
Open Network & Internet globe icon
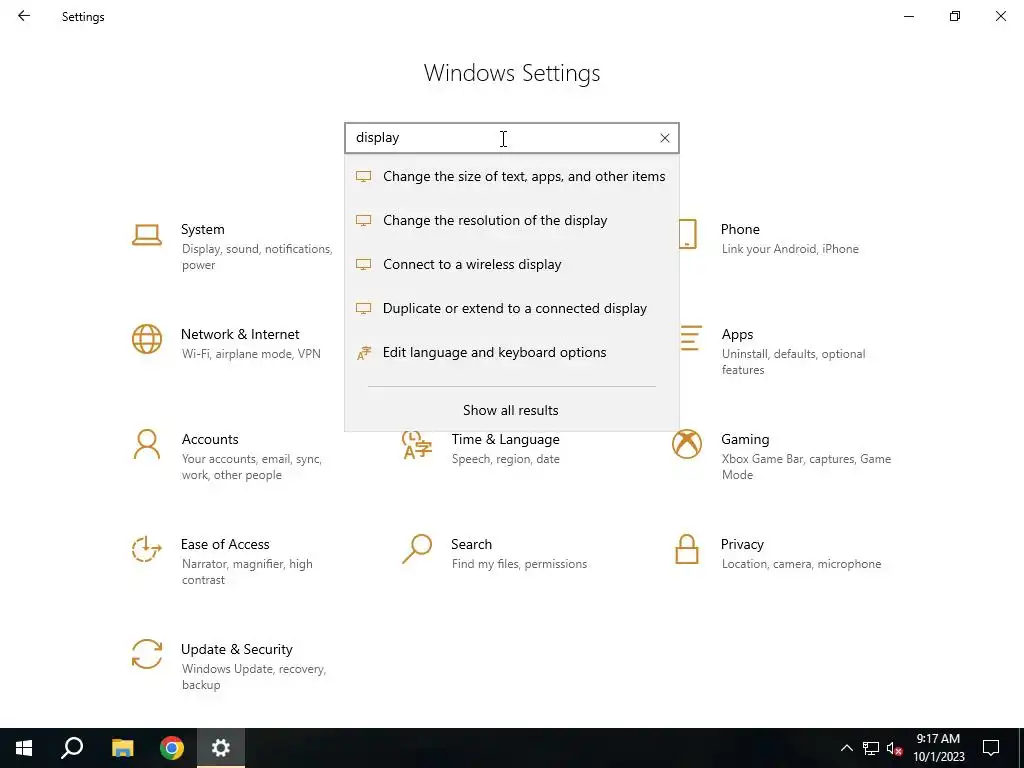click(146, 340)
